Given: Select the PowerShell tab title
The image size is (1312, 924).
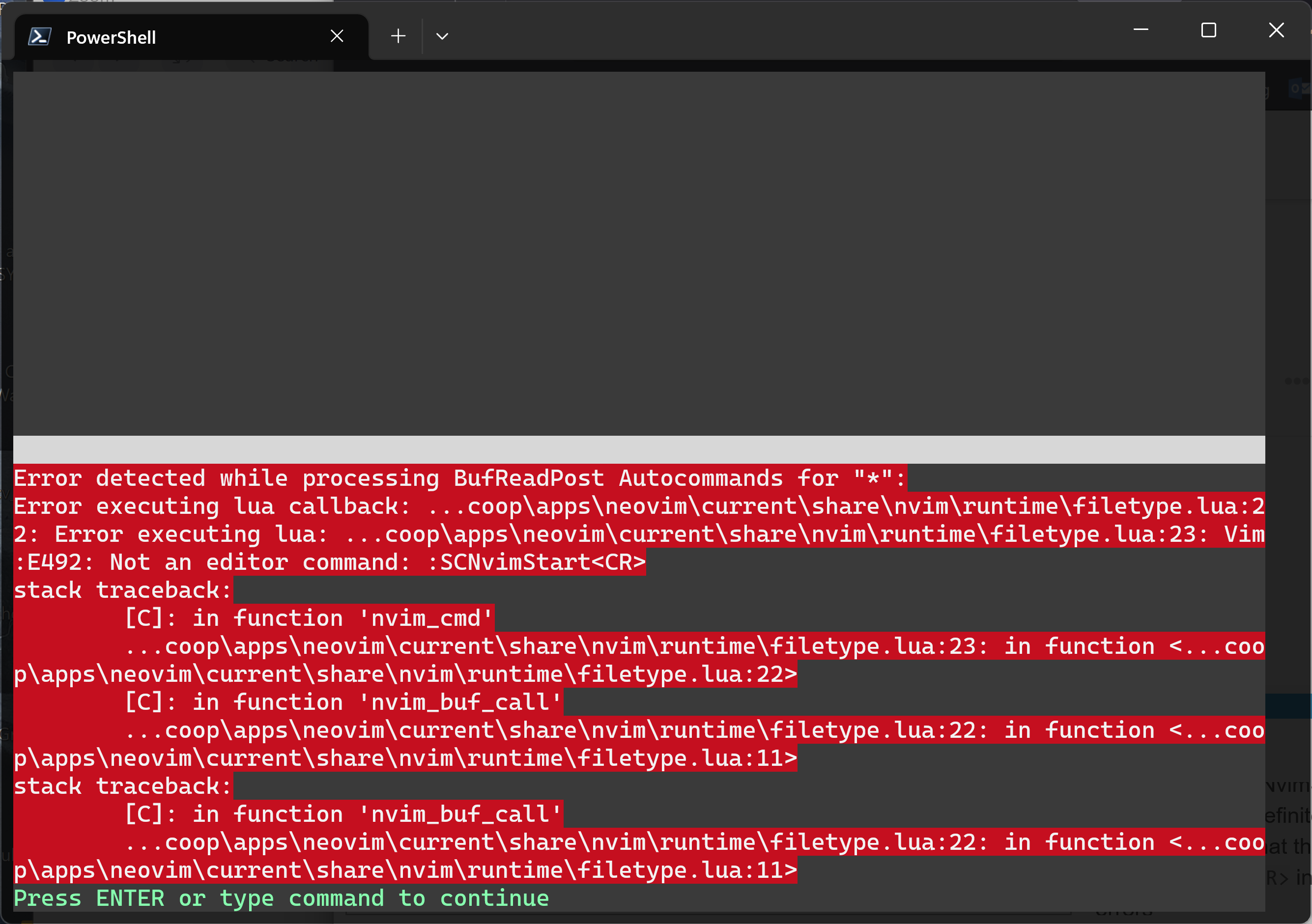Looking at the screenshot, I should click(x=111, y=38).
